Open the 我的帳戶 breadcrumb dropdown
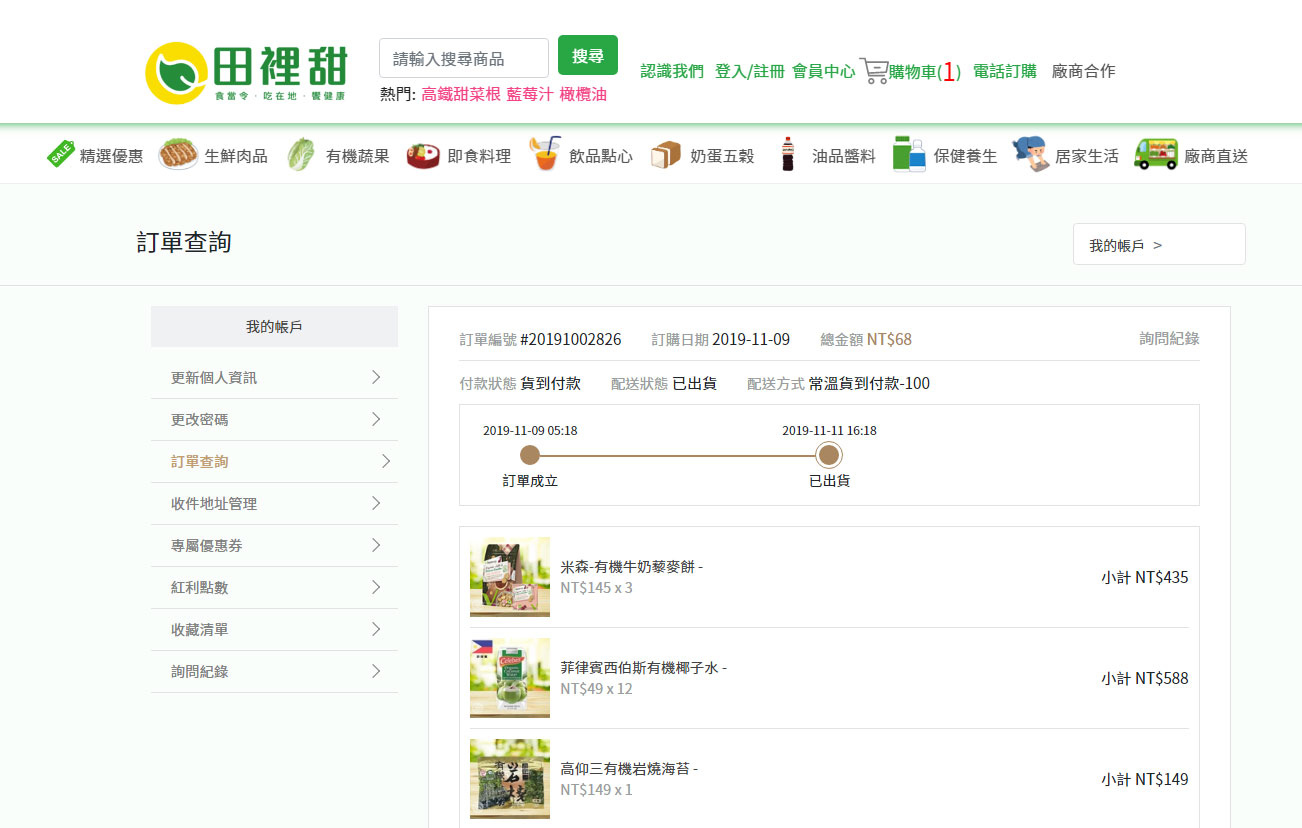 1158,245
